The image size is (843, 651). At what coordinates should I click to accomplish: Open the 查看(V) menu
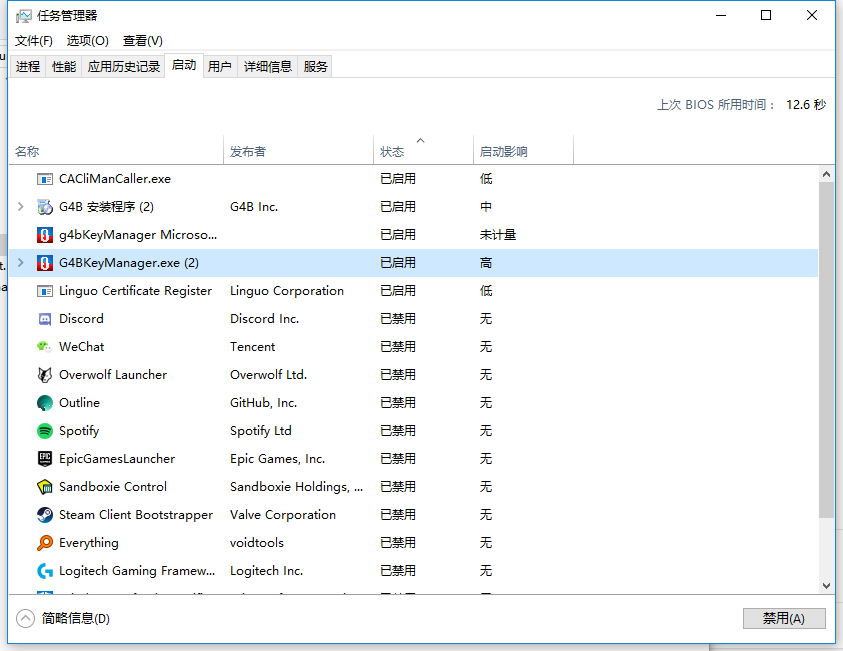tap(142, 41)
